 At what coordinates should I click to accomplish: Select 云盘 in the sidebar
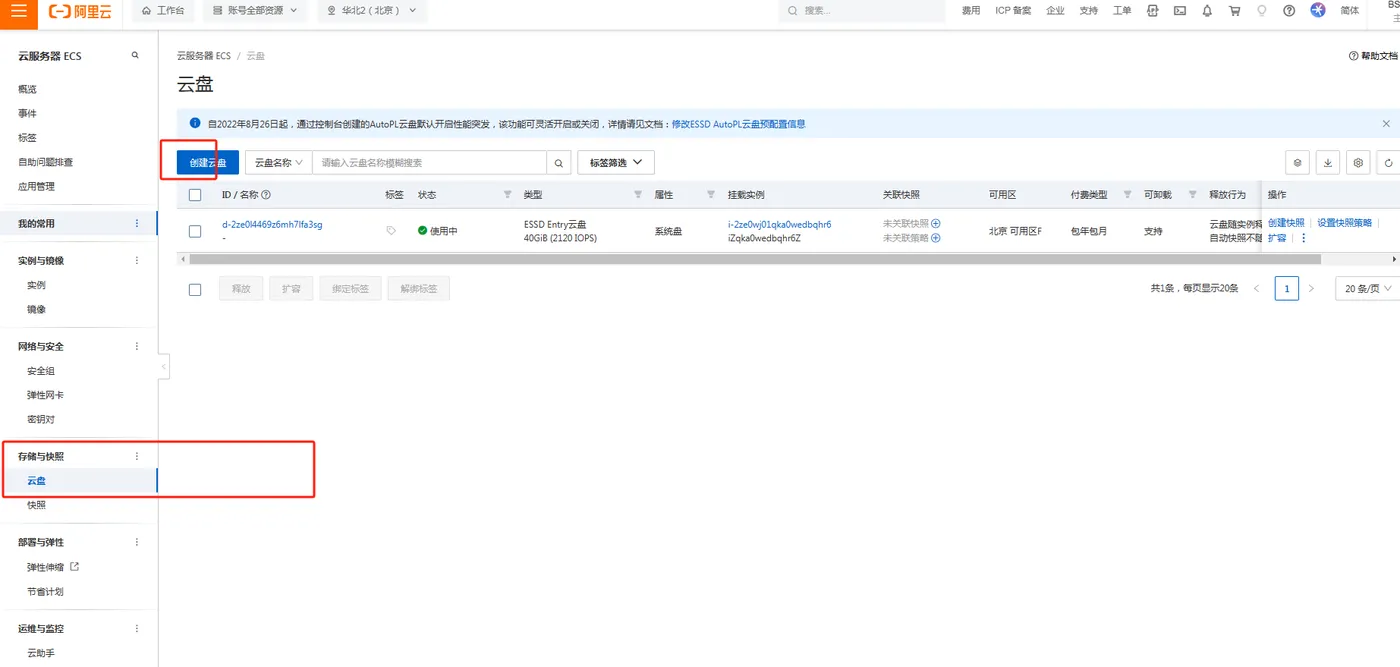coord(36,481)
